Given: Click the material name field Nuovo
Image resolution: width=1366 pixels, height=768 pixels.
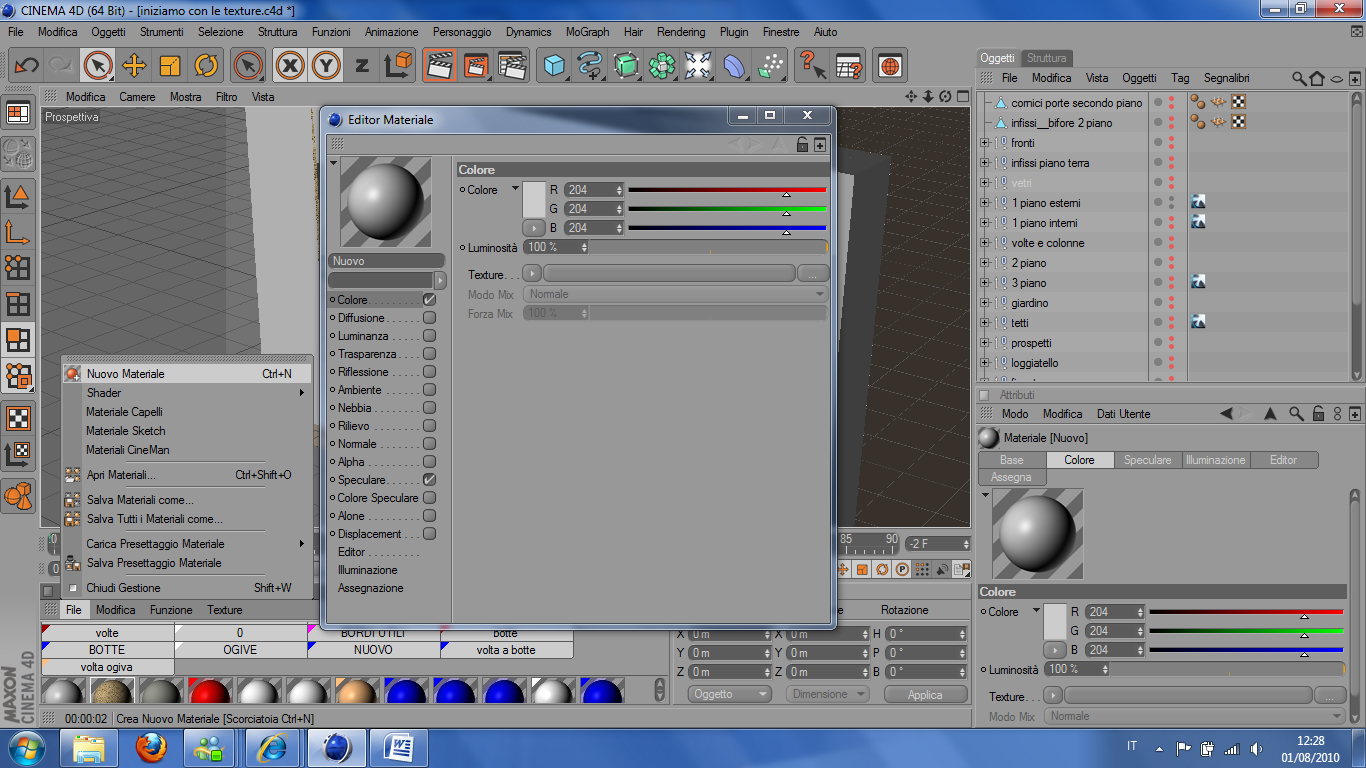Looking at the screenshot, I should pyautogui.click(x=387, y=261).
